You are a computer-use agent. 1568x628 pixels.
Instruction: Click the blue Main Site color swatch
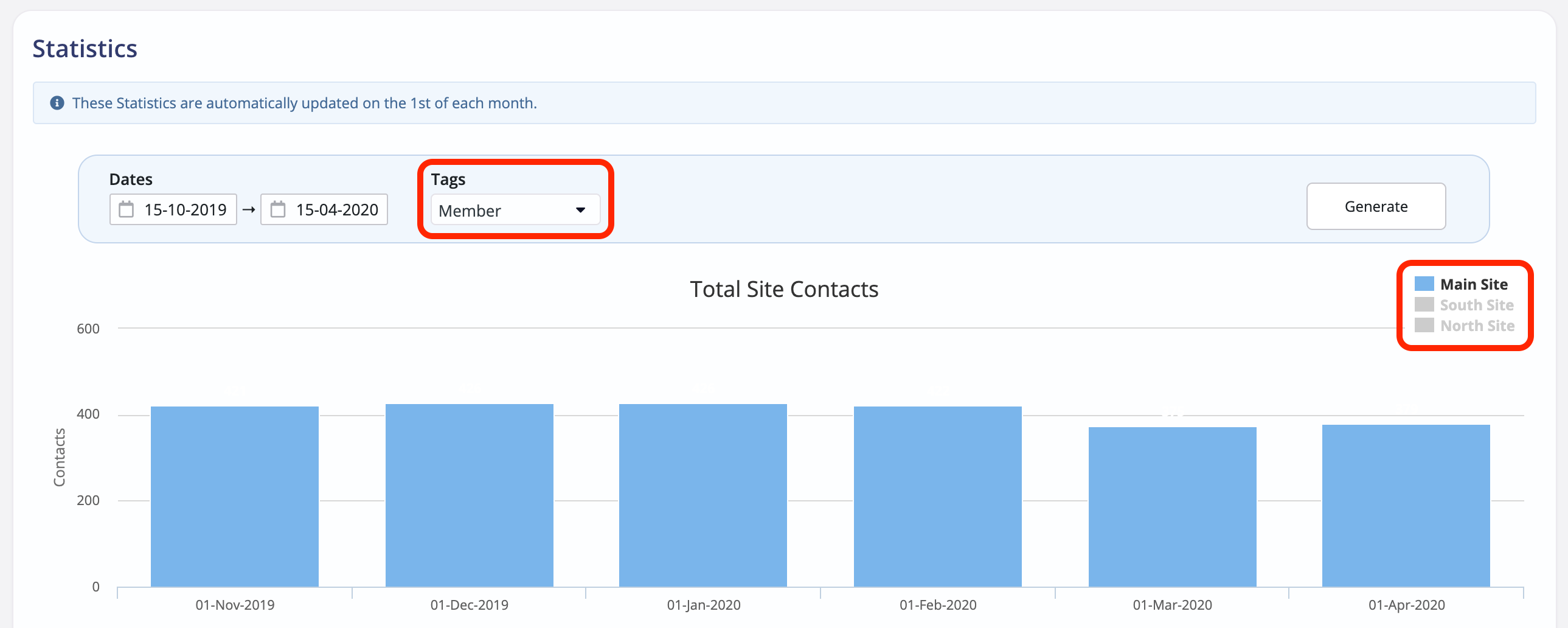pos(1425,282)
